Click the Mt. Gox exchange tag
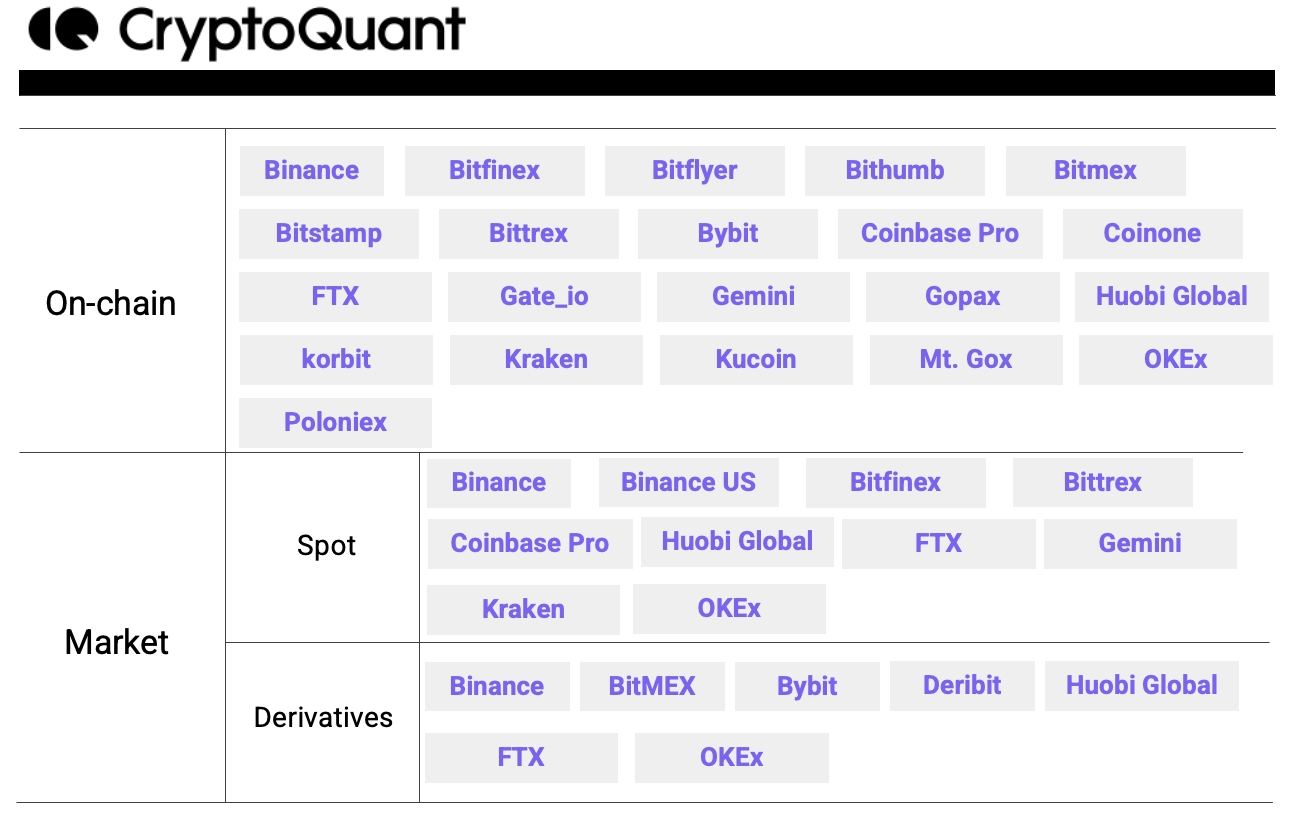This screenshot has height=824, width=1298. coord(966,359)
